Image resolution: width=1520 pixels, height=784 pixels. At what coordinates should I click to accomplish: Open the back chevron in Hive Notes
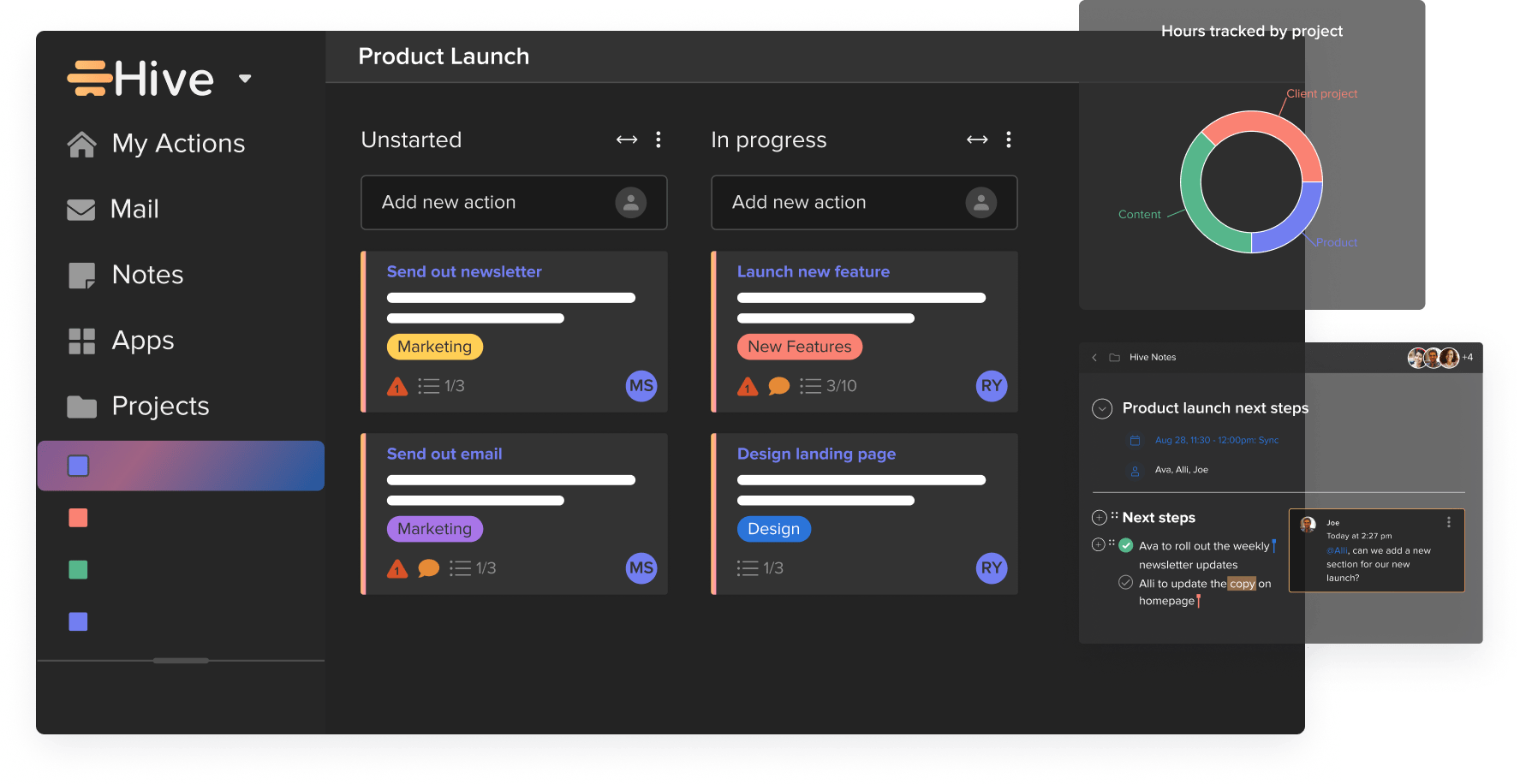coord(1094,357)
